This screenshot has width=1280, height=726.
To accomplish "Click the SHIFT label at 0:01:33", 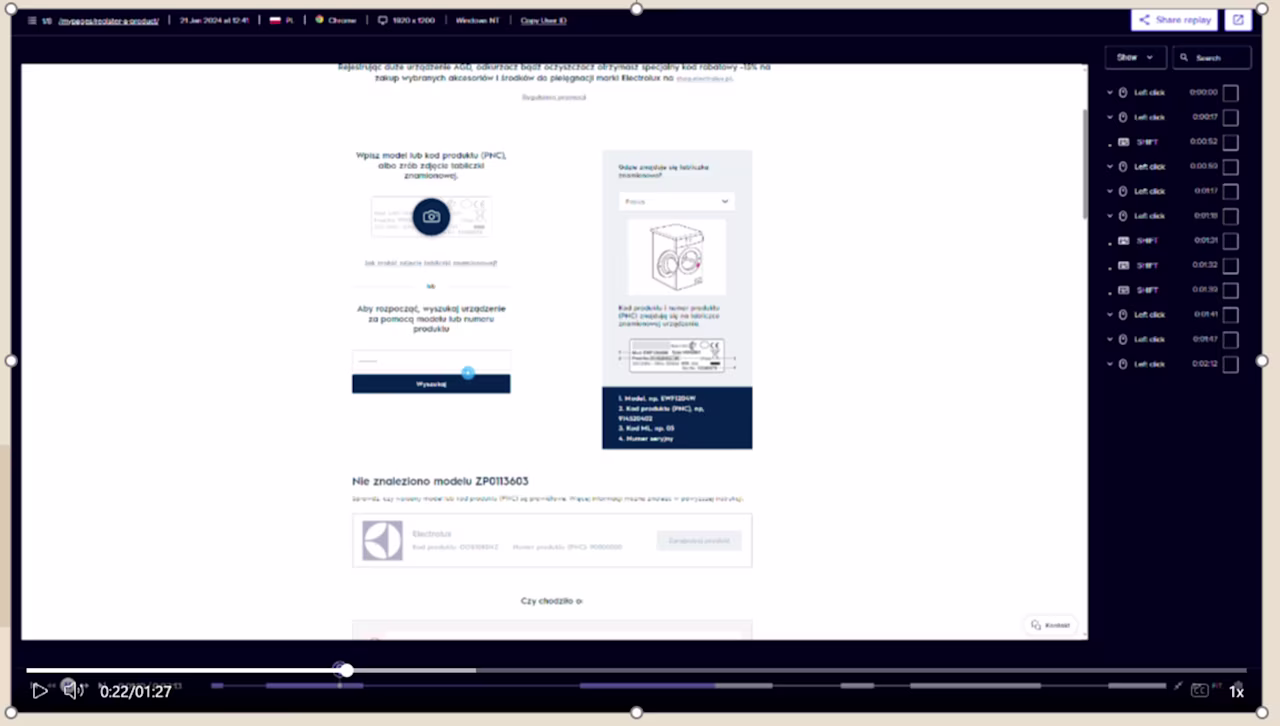I will coord(1147,290).
